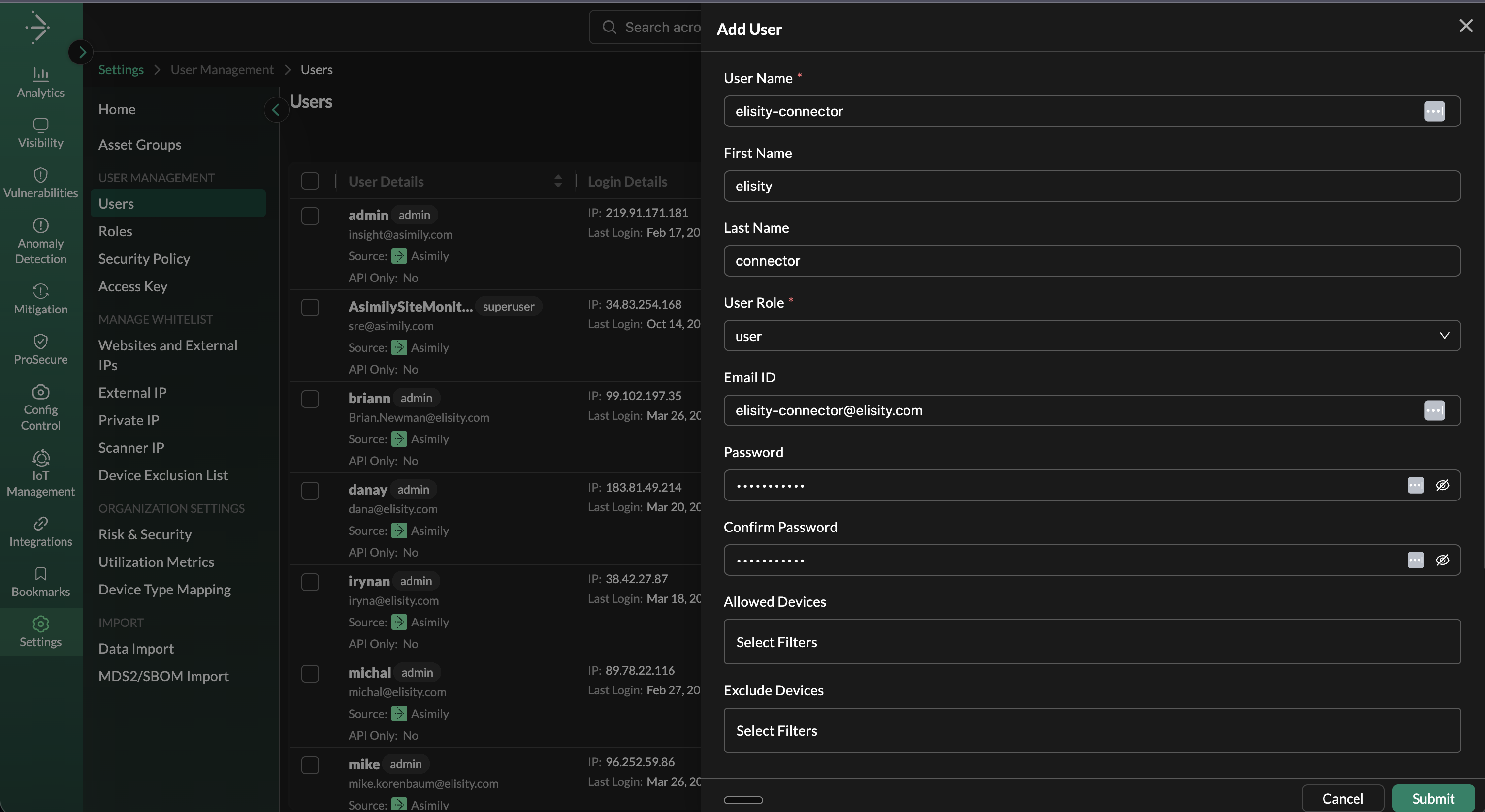1485x812 pixels.
Task: Open the ProSecure sidebar section
Action: 40,350
